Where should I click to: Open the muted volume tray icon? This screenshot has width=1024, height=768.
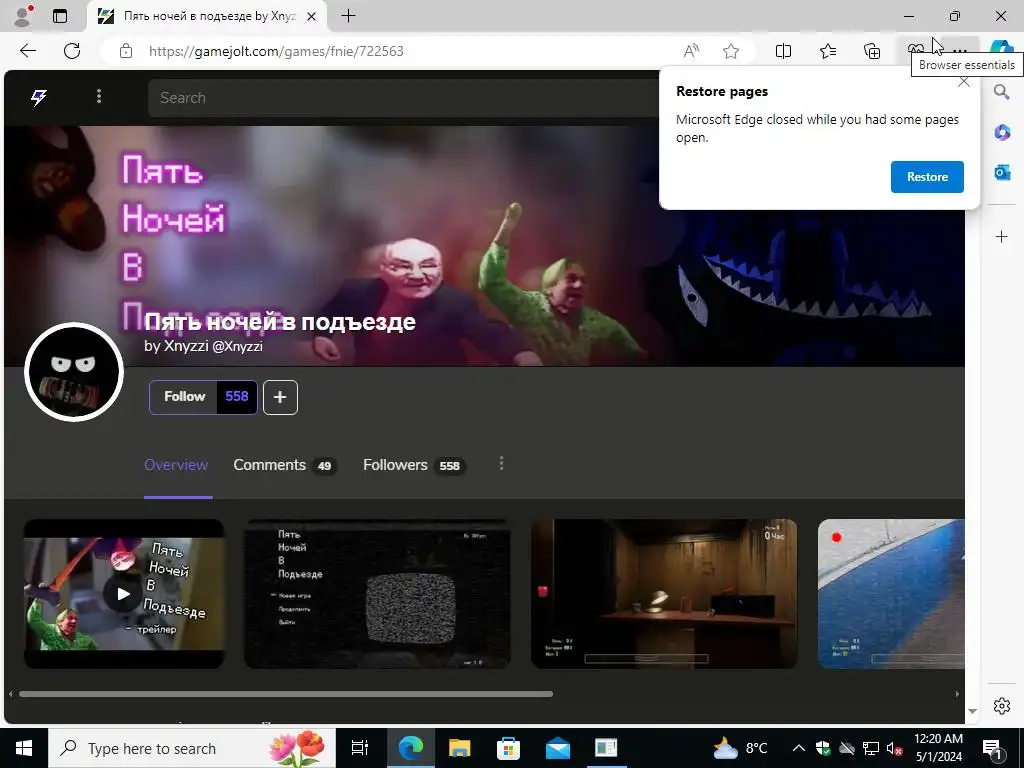(x=894, y=748)
